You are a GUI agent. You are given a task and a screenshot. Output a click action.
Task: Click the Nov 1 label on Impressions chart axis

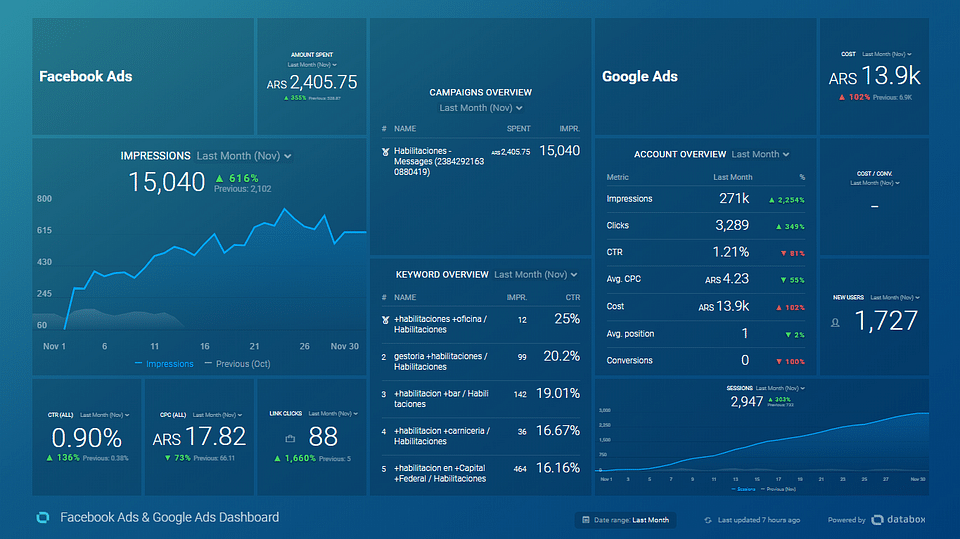(x=54, y=347)
